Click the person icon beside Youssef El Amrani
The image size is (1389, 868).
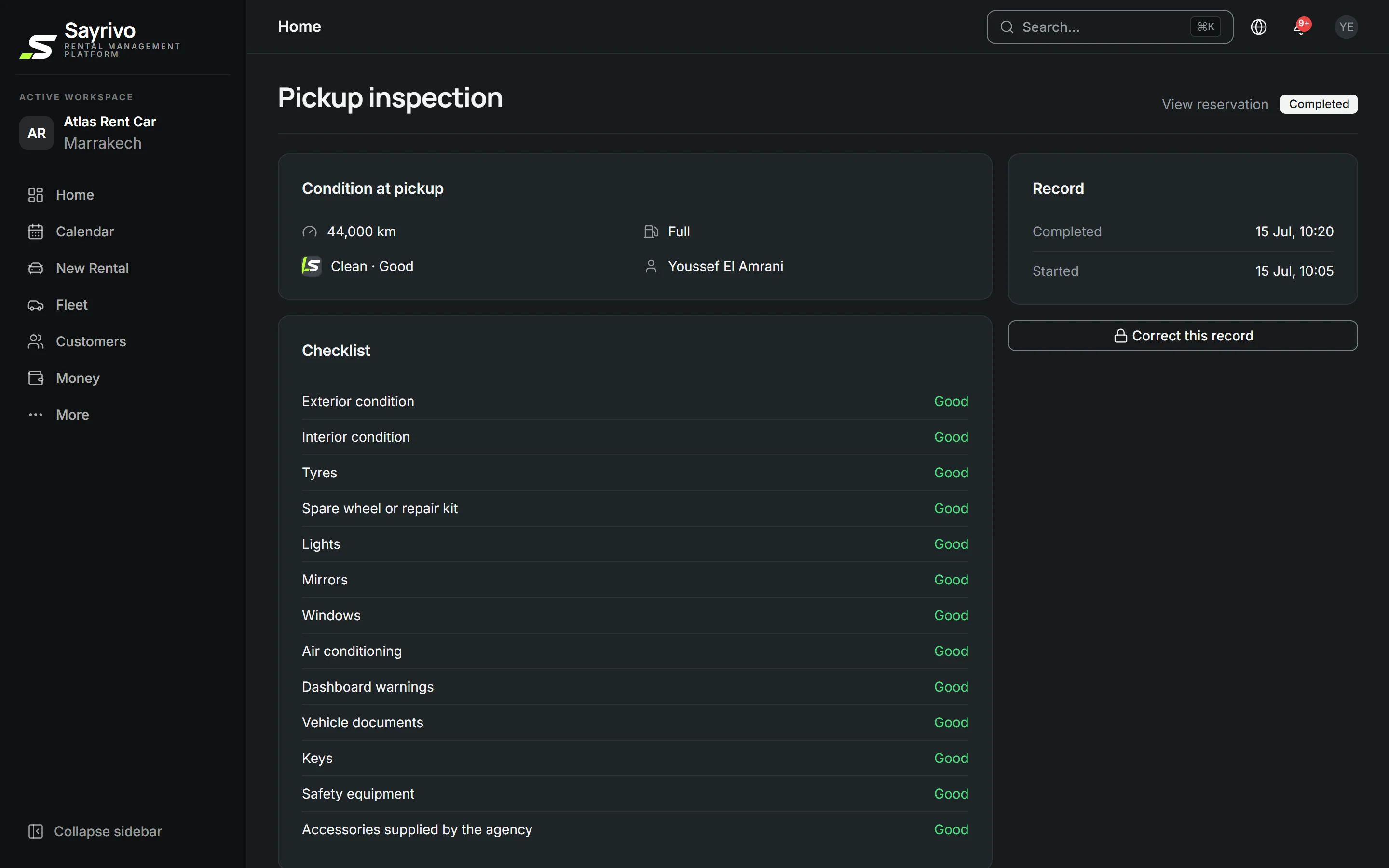coord(651,266)
